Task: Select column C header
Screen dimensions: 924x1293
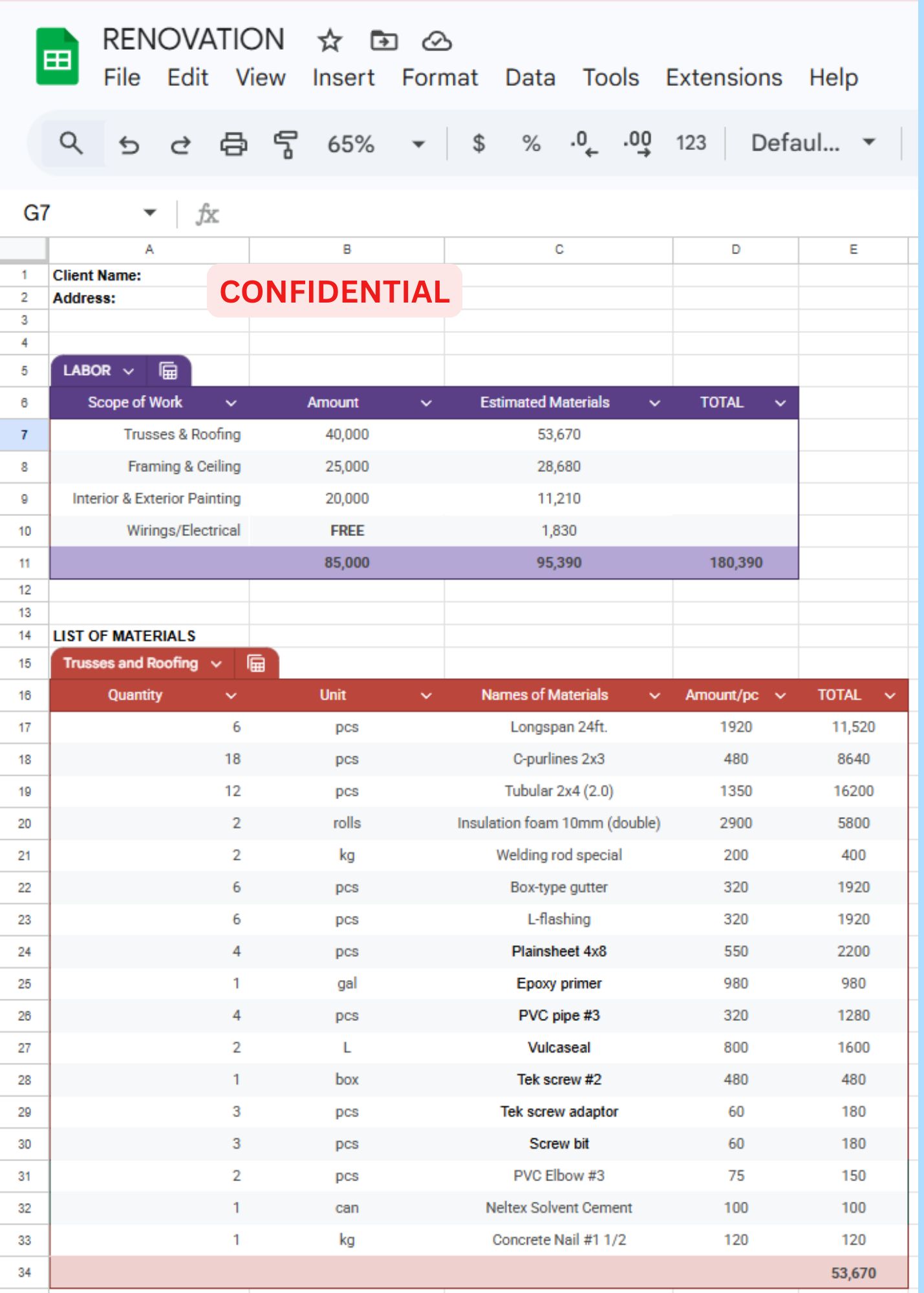Action: click(x=559, y=250)
